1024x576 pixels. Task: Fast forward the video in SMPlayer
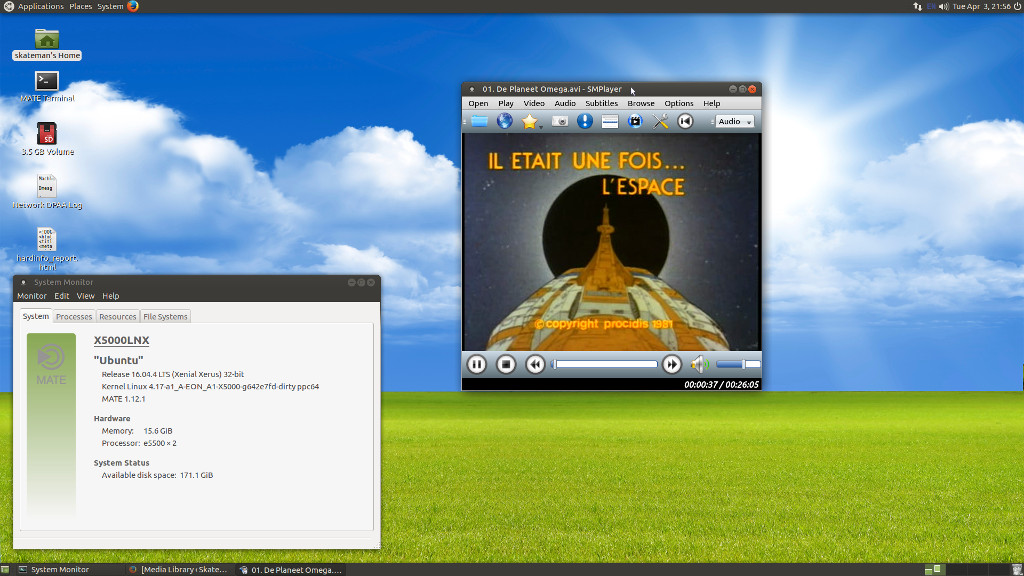coord(671,364)
